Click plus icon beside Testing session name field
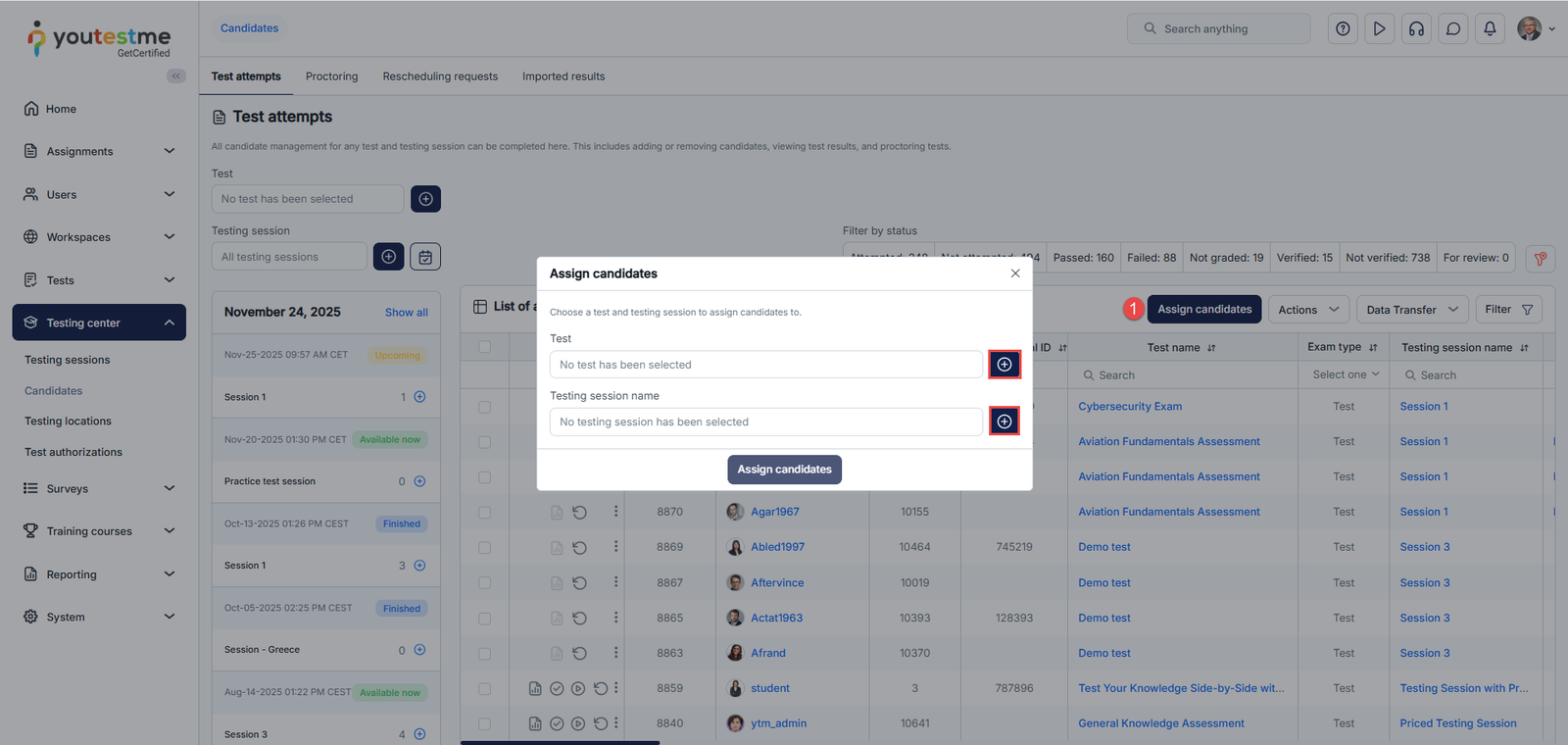Screen dimensions: 1568x745 coord(1004,422)
